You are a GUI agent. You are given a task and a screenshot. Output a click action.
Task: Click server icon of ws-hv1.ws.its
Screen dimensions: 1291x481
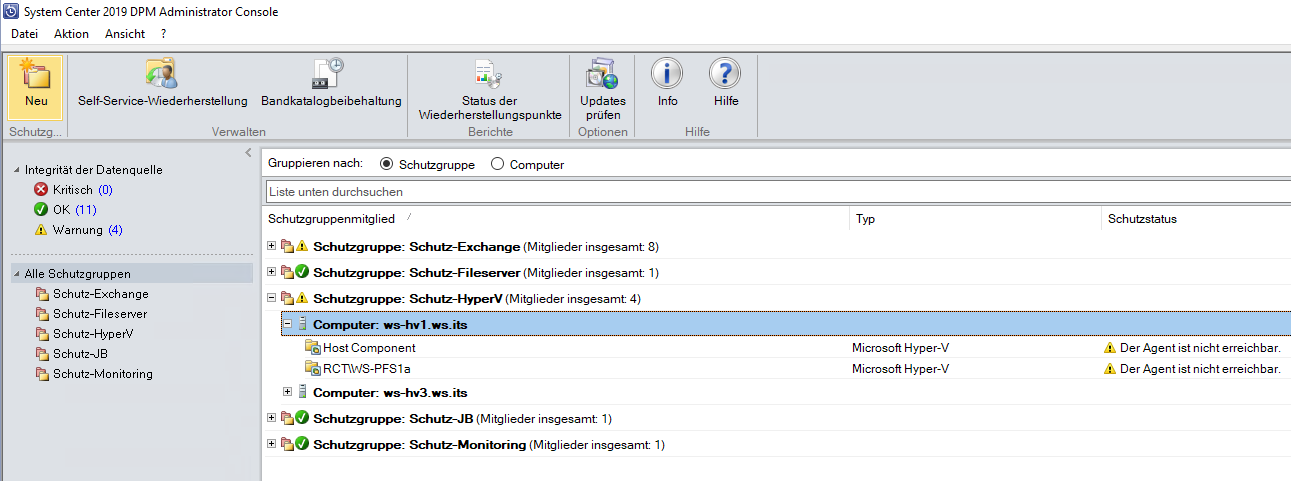click(303, 324)
